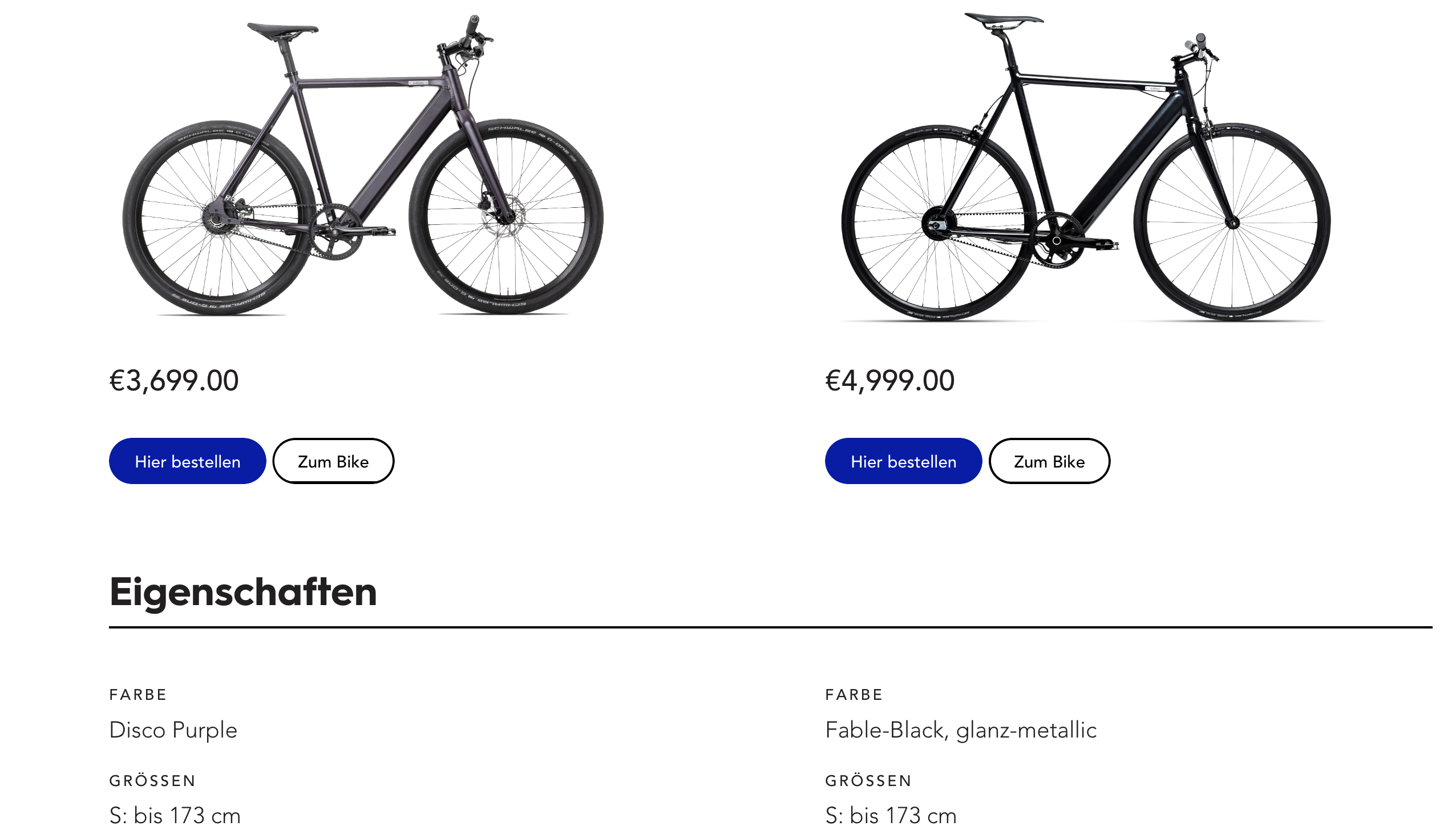
Task: Open Zum Bike for the Fable-Black bike
Action: (x=1049, y=461)
